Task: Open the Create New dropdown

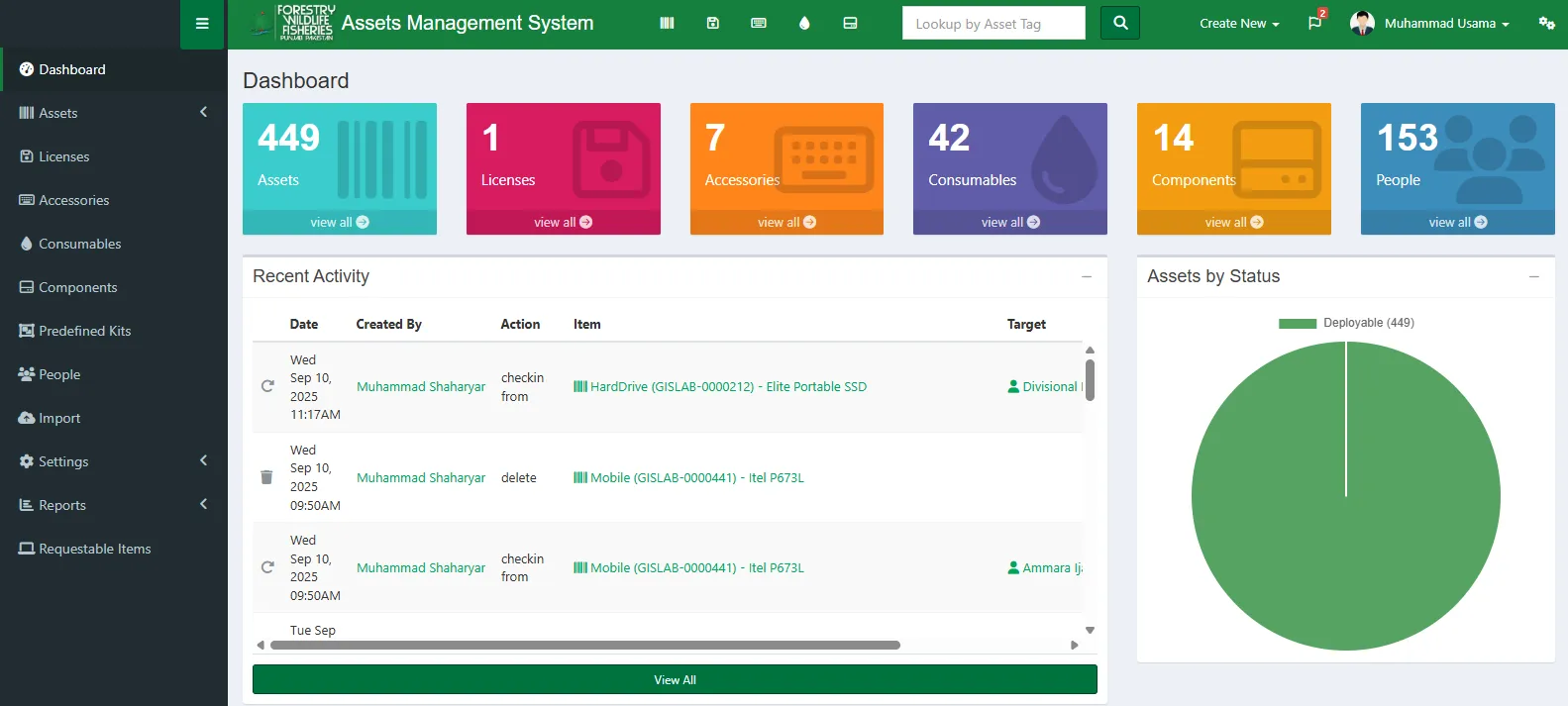Action: 1239,24
